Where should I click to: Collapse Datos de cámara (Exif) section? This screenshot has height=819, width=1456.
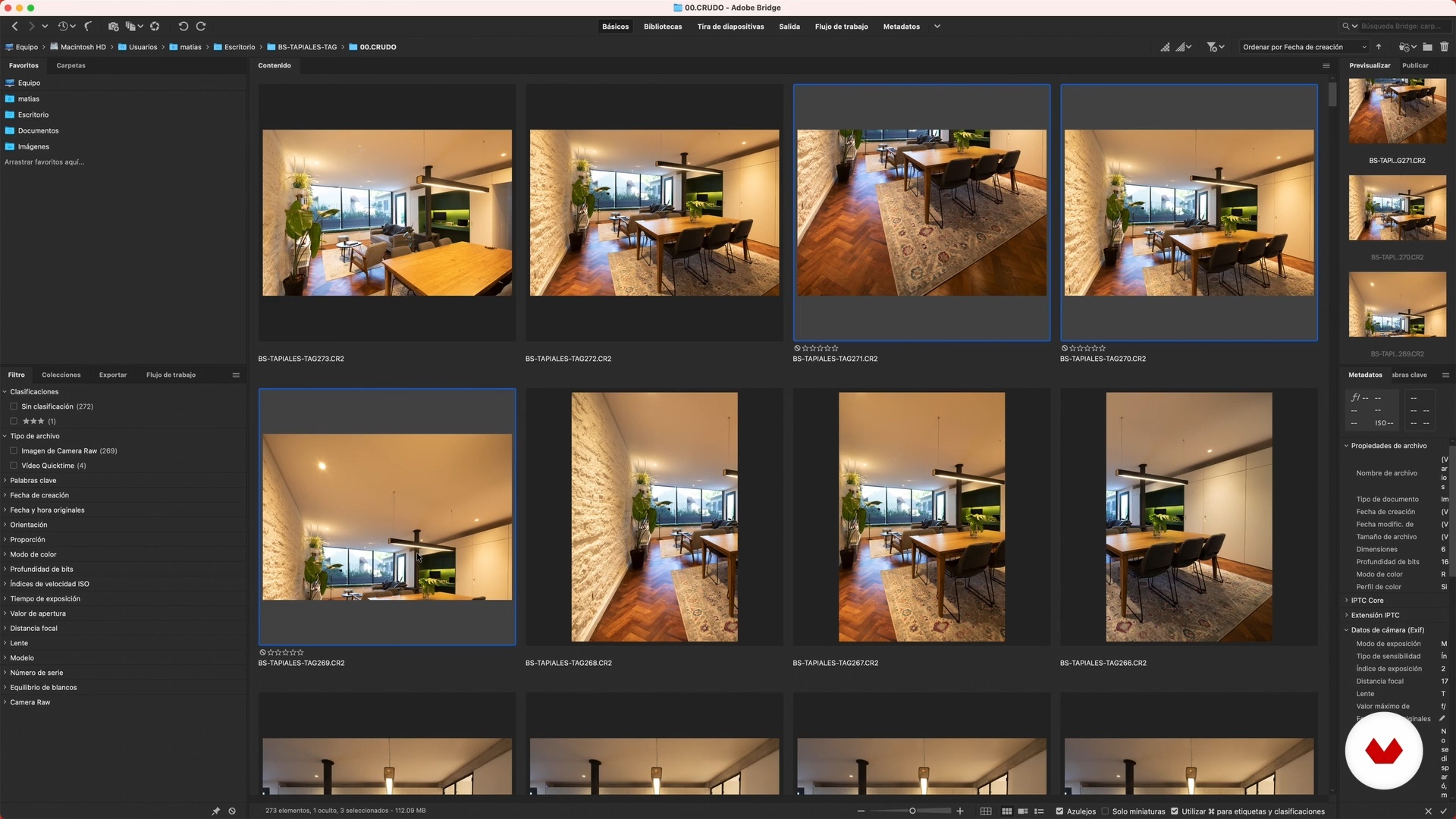[1347, 630]
